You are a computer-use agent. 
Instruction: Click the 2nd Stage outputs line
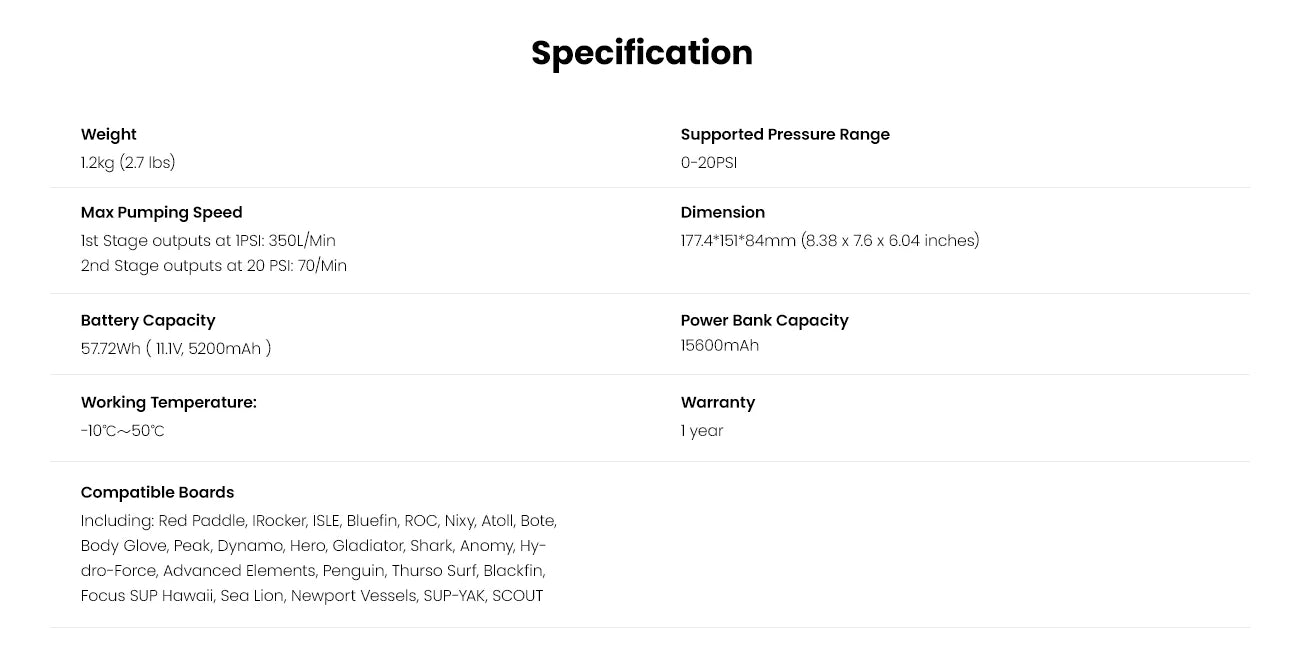pyautogui.click(x=213, y=266)
